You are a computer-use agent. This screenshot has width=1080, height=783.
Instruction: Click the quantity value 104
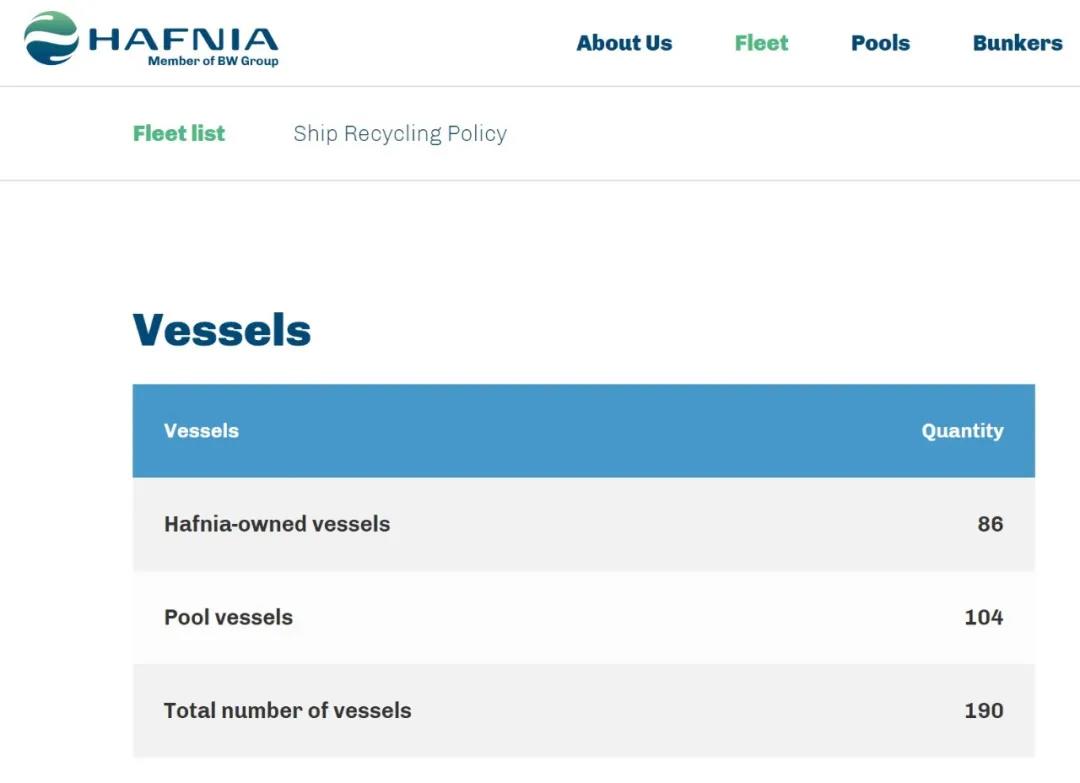tap(983, 617)
